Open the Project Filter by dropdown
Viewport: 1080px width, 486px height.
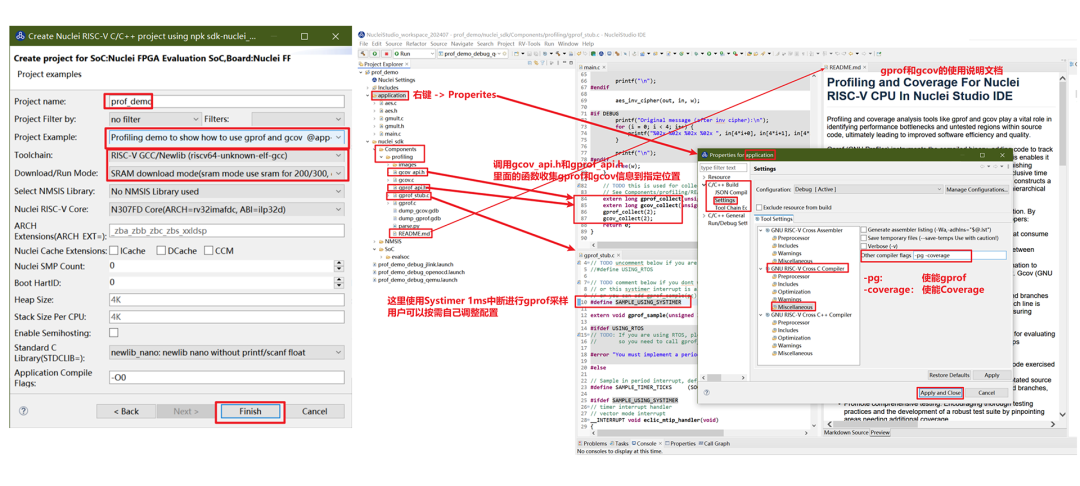click(155, 119)
